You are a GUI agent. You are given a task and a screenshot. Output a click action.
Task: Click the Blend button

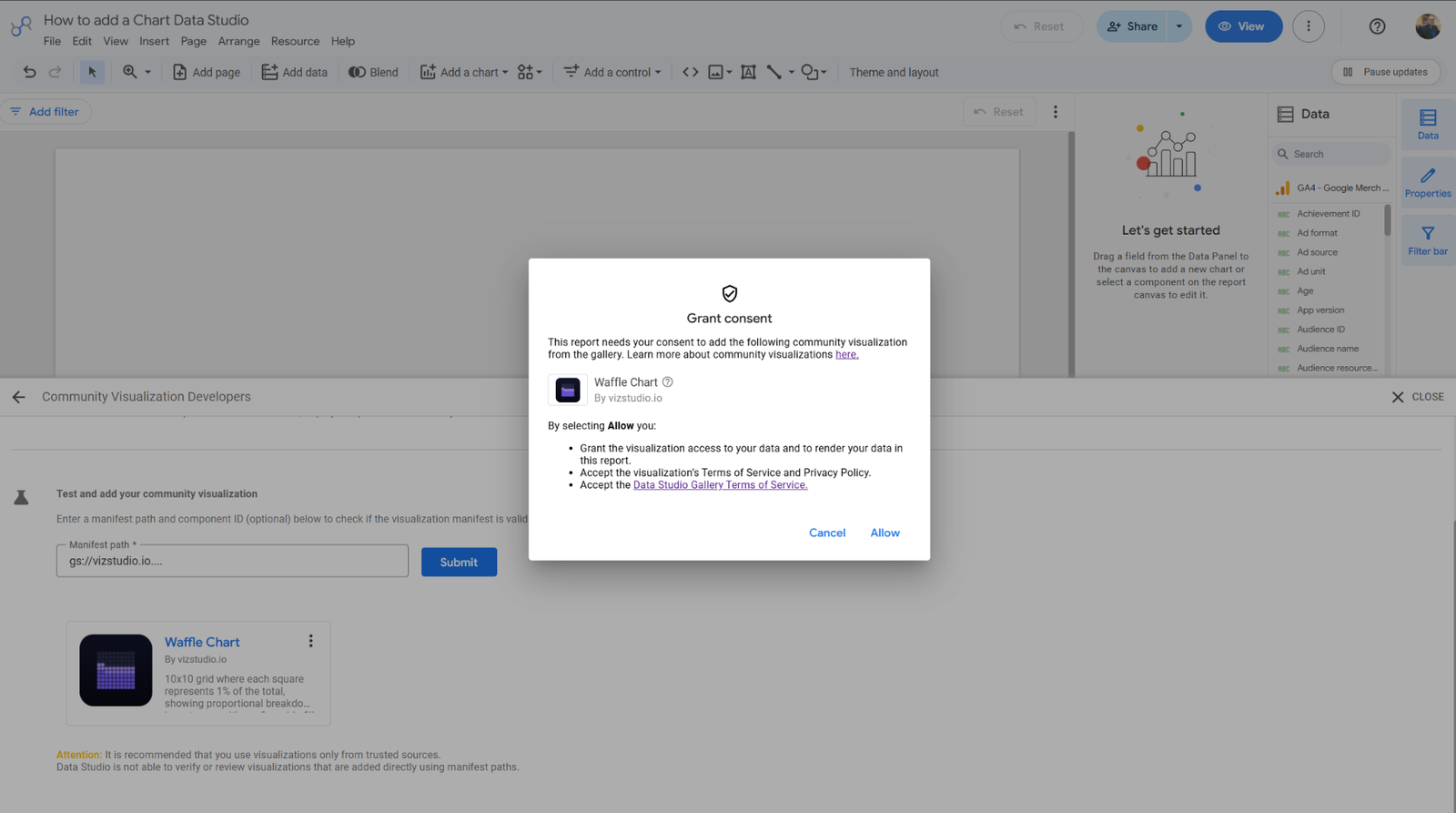pos(373,72)
